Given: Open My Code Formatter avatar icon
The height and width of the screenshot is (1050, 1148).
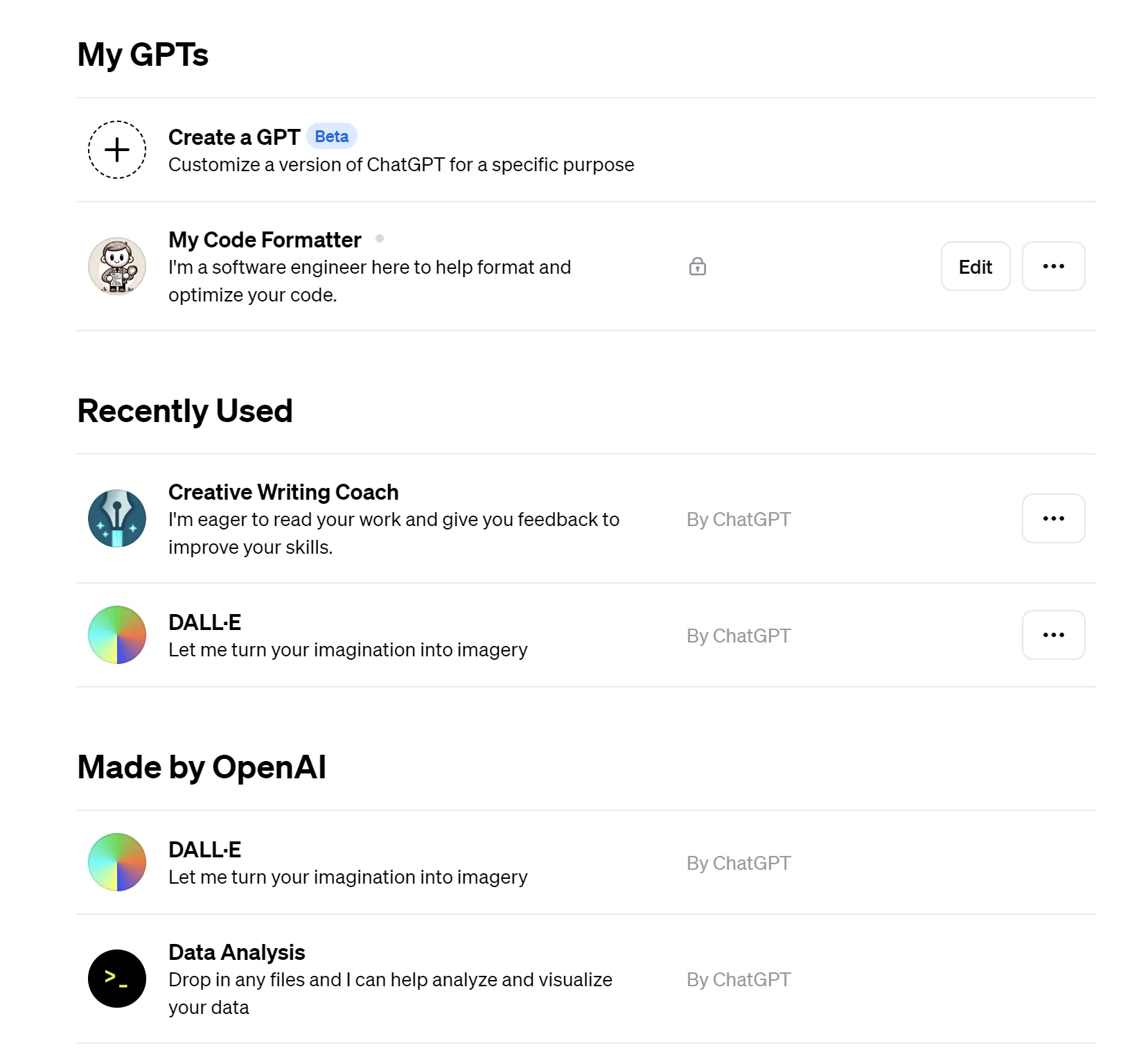Looking at the screenshot, I should tap(117, 266).
